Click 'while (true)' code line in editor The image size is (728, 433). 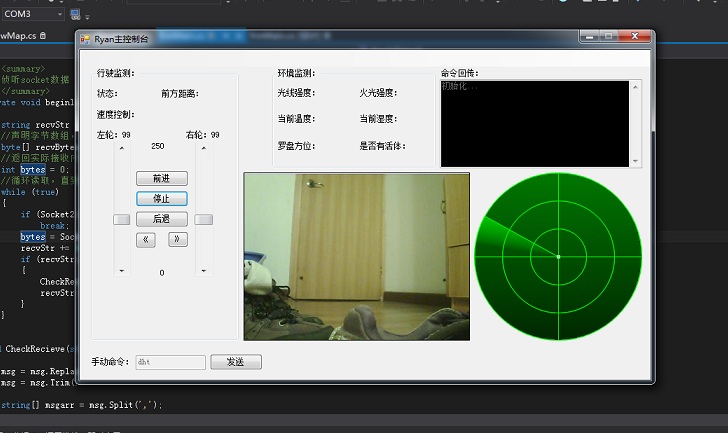pos(30,192)
